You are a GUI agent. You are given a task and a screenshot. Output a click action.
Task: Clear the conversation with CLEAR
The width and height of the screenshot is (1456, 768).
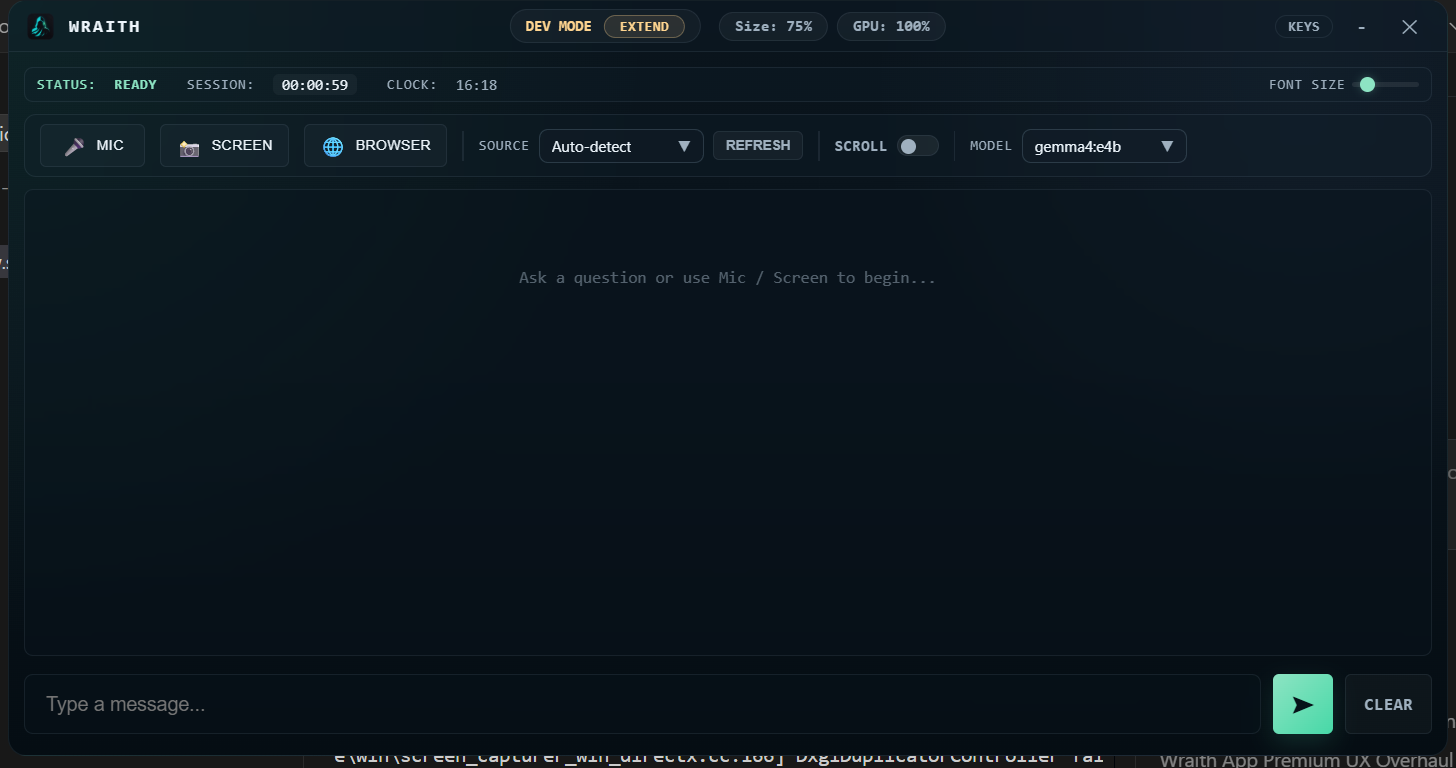[x=1388, y=704]
